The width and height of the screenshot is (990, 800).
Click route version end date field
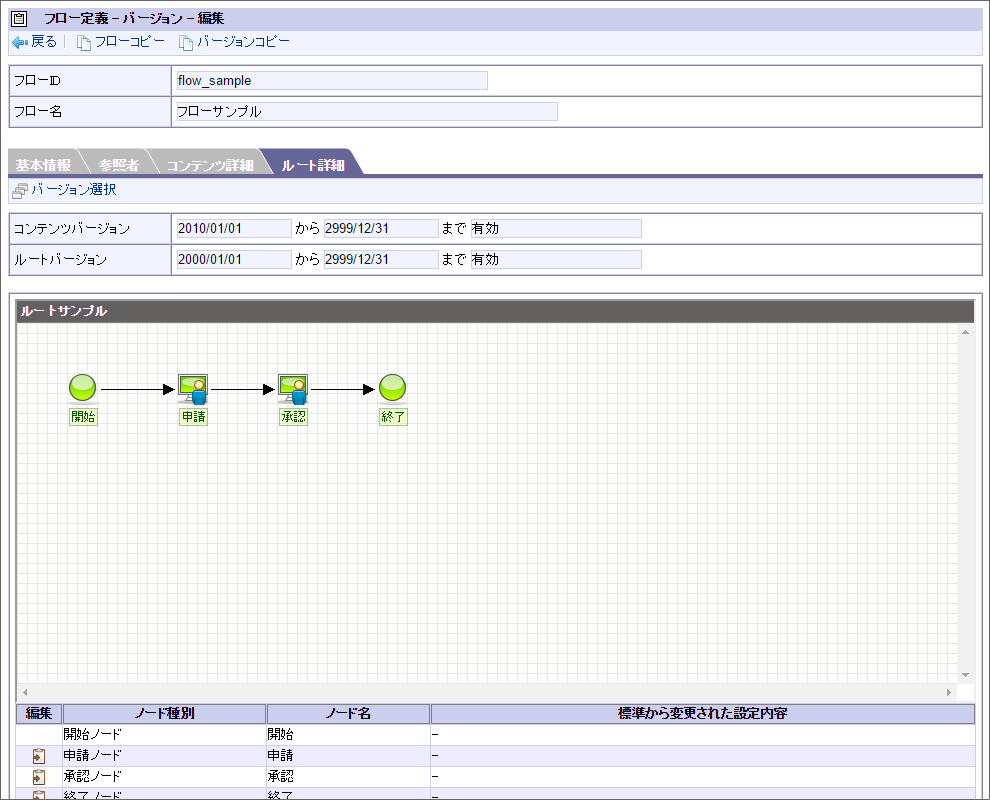coord(381,260)
